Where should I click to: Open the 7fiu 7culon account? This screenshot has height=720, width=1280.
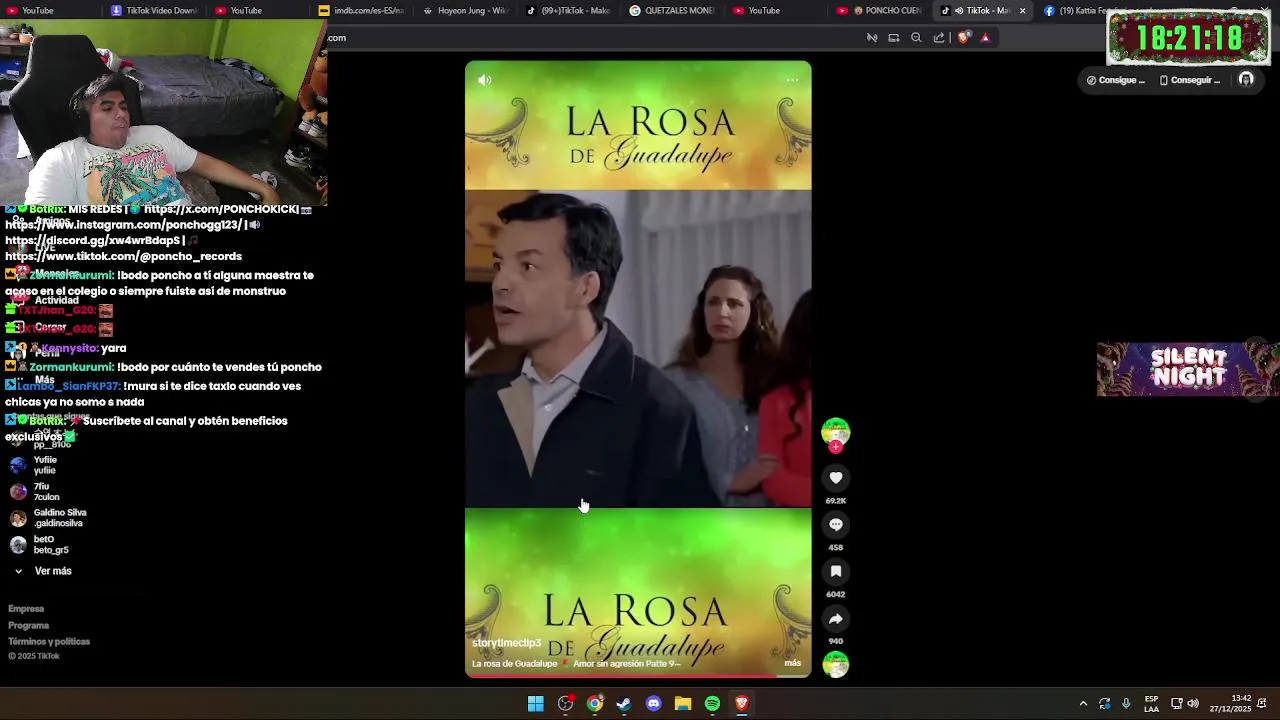point(35,492)
